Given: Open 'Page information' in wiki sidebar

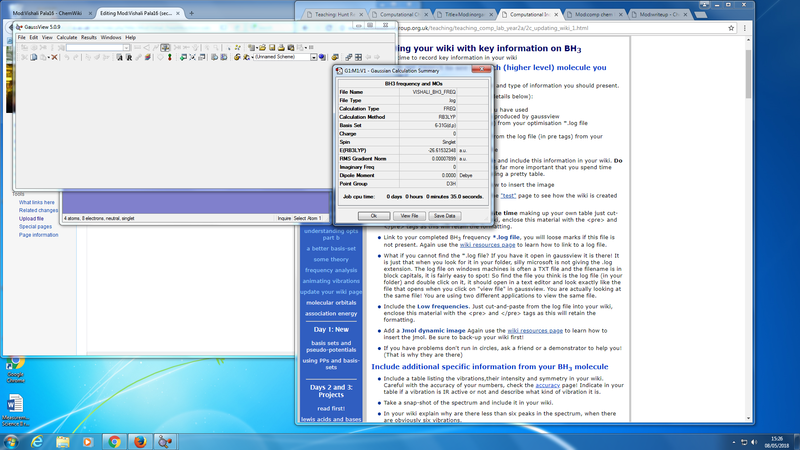Looking at the screenshot, I should point(39,235).
